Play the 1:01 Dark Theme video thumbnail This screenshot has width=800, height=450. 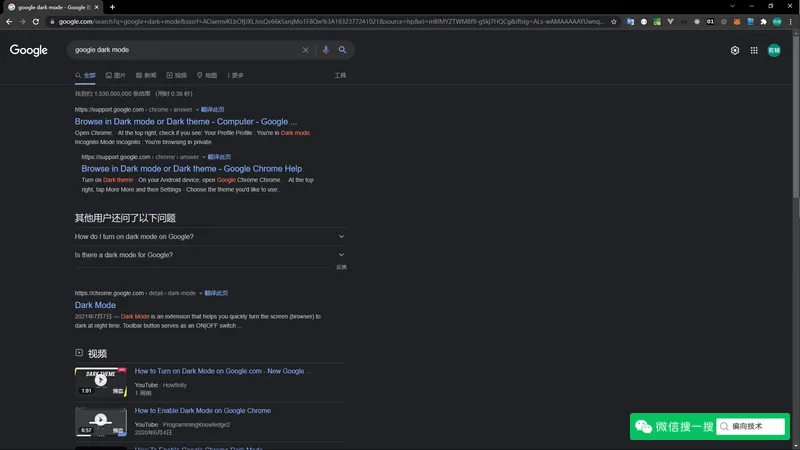click(x=101, y=382)
